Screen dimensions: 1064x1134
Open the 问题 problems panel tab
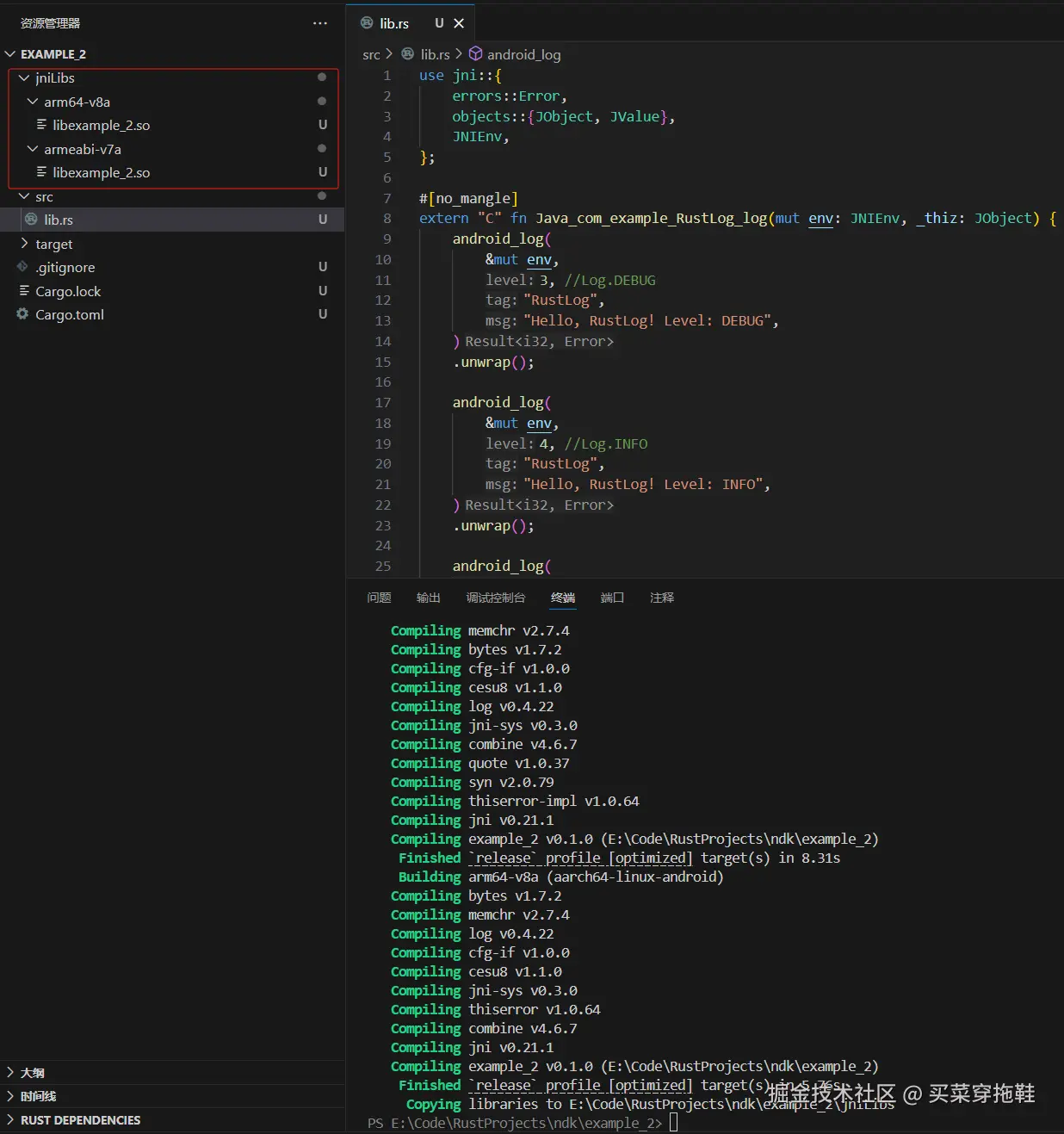379,598
